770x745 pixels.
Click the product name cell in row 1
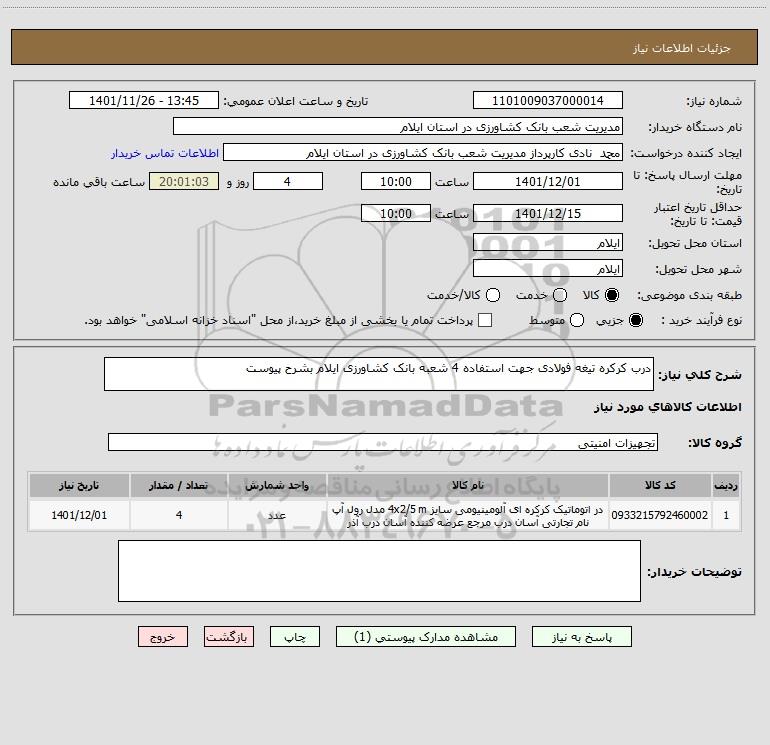[468, 515]
